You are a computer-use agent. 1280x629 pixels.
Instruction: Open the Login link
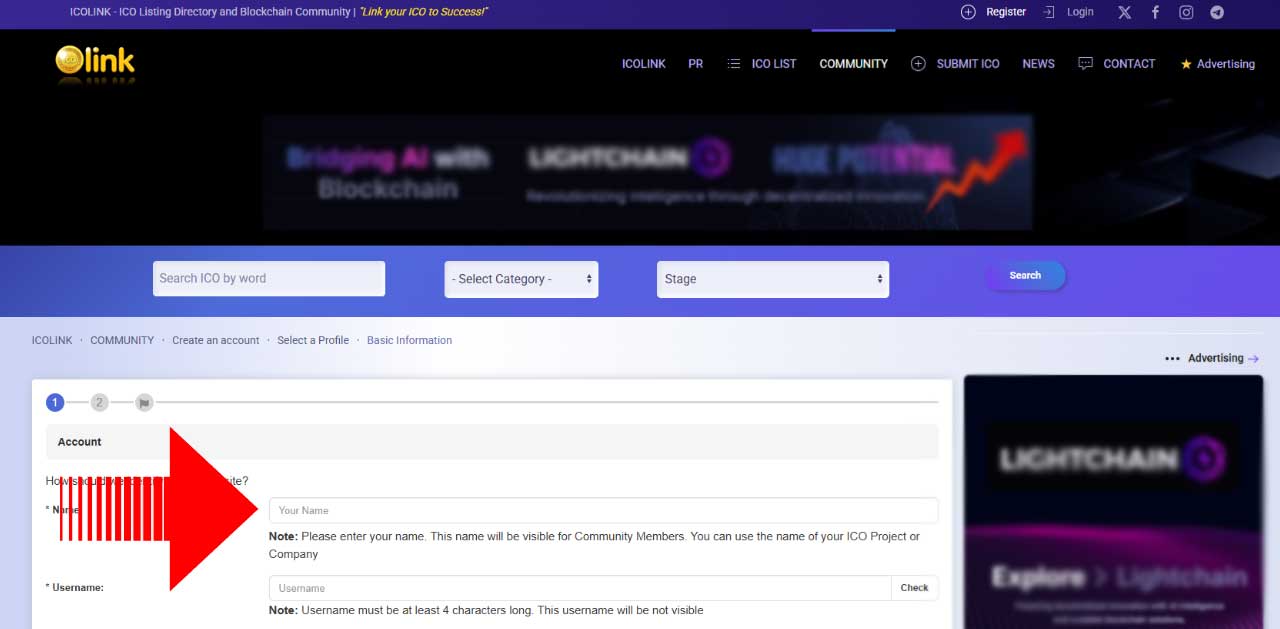(x=1080, y=12)
